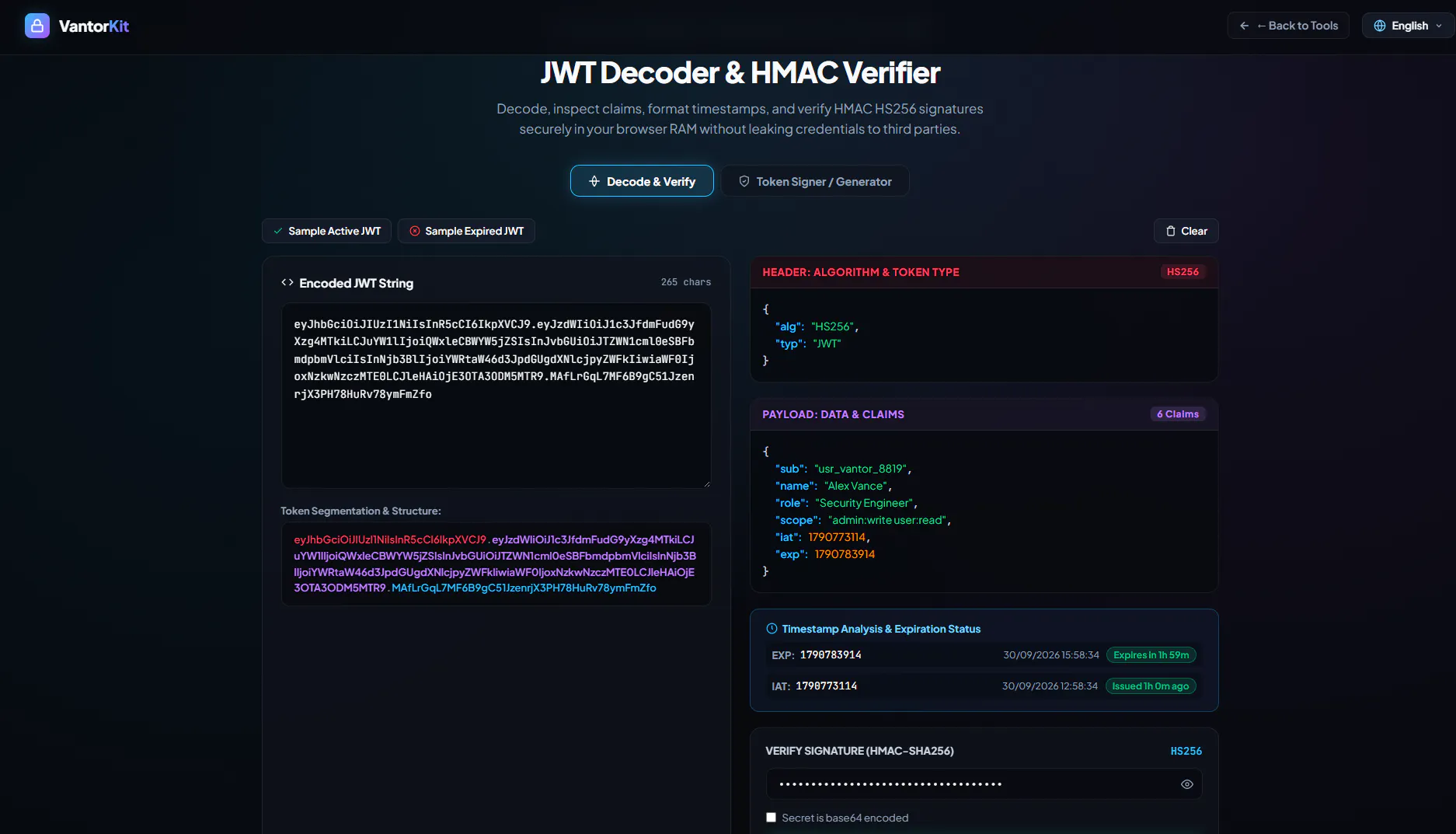This screenshot has height=834, width=1456.
Task: Load the Sample Active JWT
Action: coord(326,231)
